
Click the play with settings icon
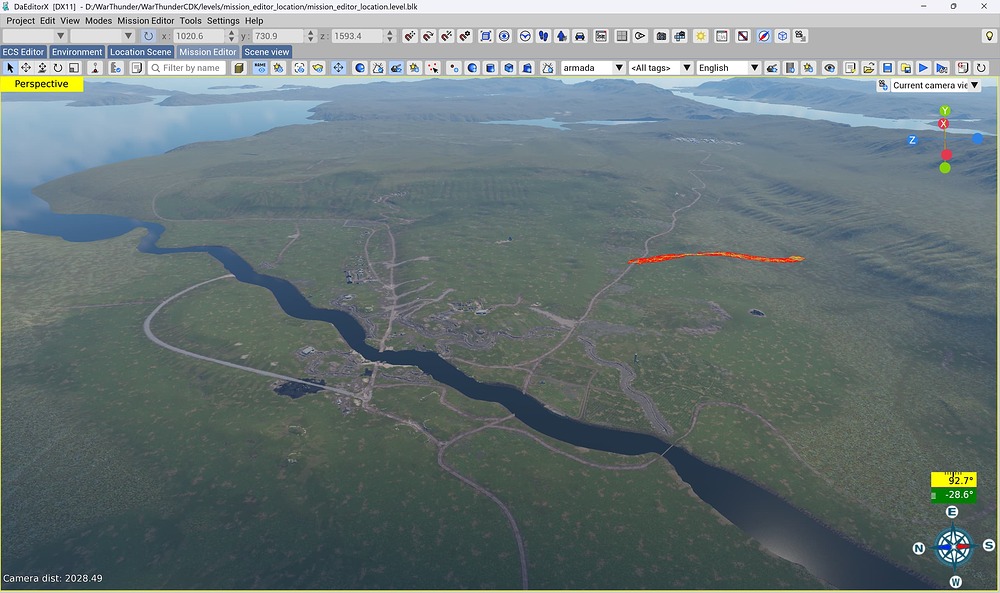click(x=941, y=68)
